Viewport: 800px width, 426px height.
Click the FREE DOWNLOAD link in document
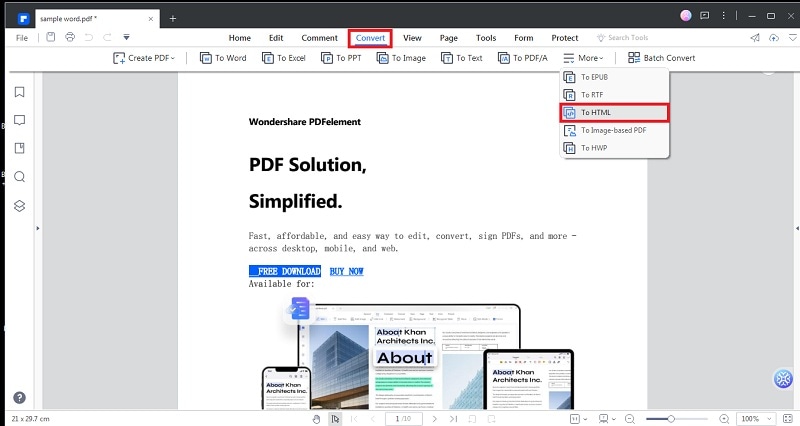point(285,271)
